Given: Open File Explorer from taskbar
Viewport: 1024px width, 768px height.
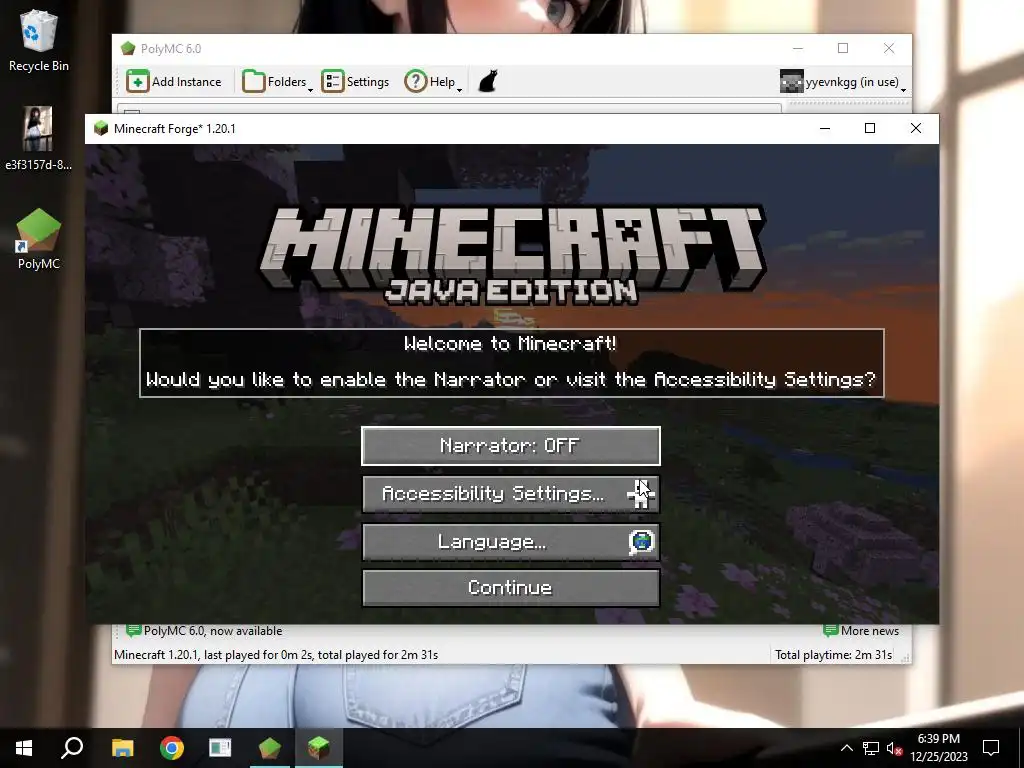Looking at the screenshot, I should pos(122,748).
